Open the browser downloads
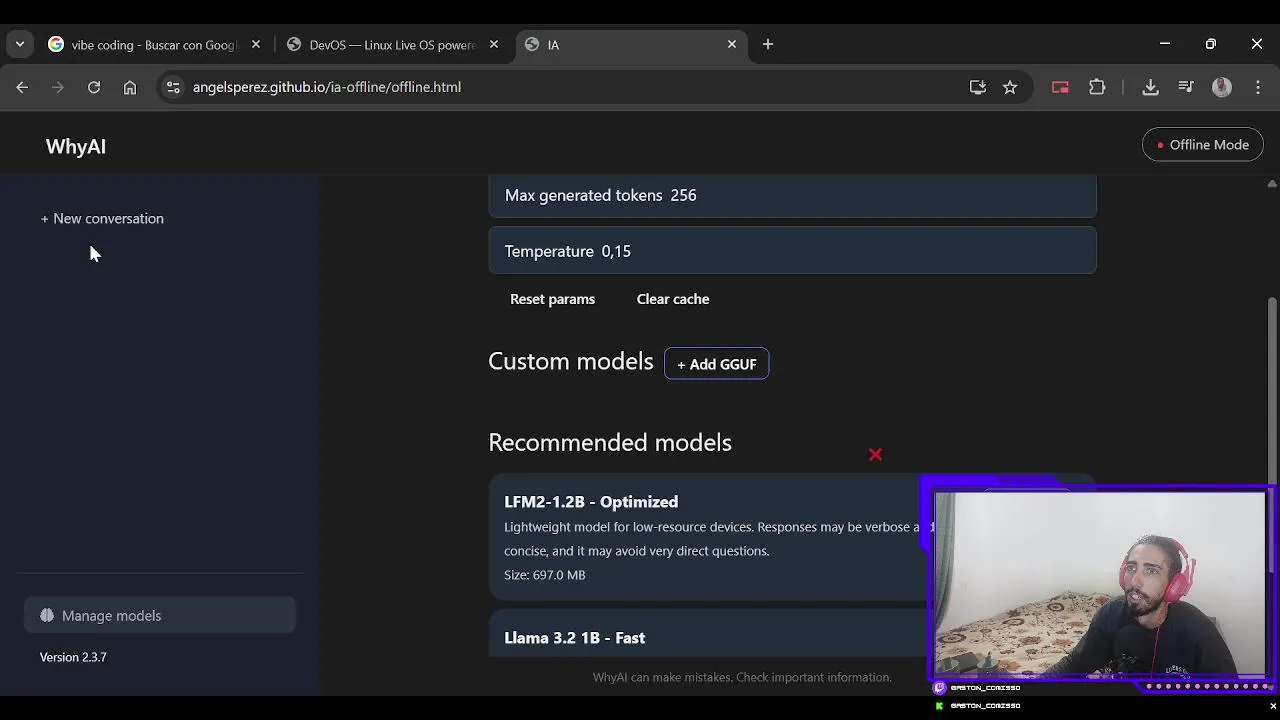Image resolution: width=1280 pixels, height=720 pixels. [1150, 87]
